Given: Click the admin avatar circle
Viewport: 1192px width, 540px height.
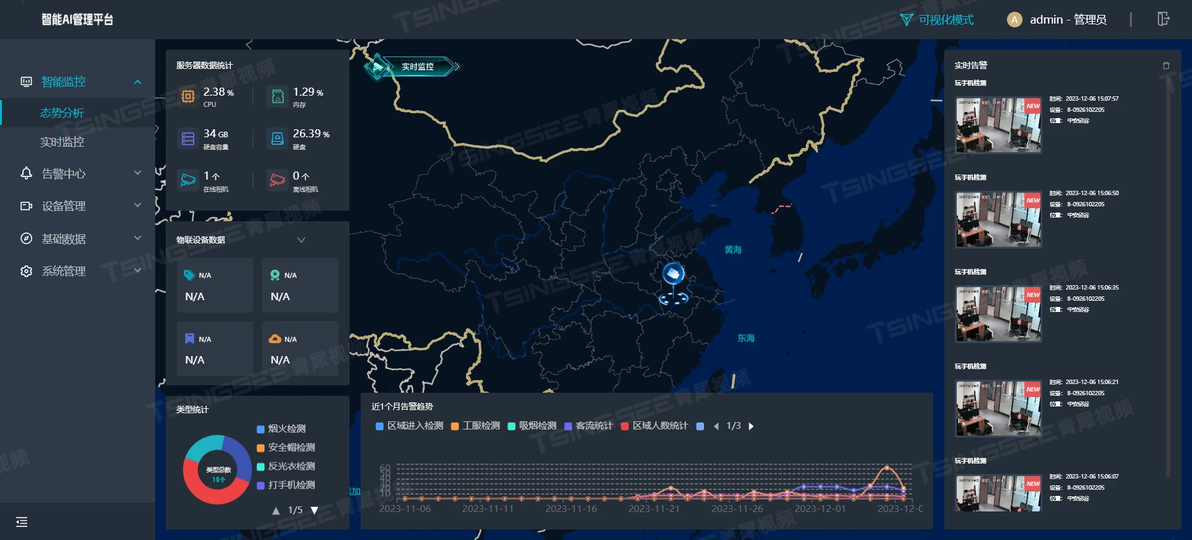Looking at the screenshot, I should pyautogui.click(x=1014, y=20).
